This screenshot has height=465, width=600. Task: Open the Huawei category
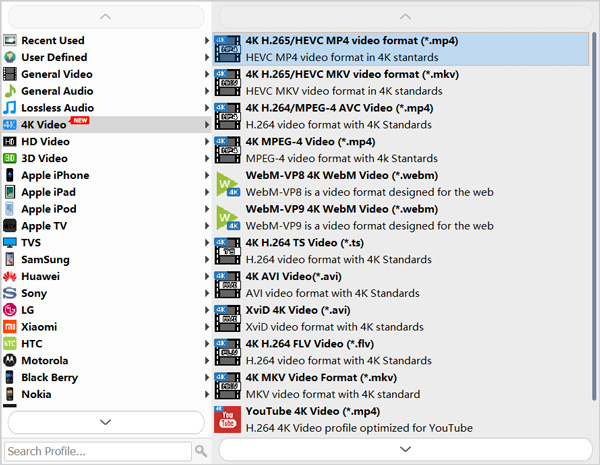click(106, 276)
